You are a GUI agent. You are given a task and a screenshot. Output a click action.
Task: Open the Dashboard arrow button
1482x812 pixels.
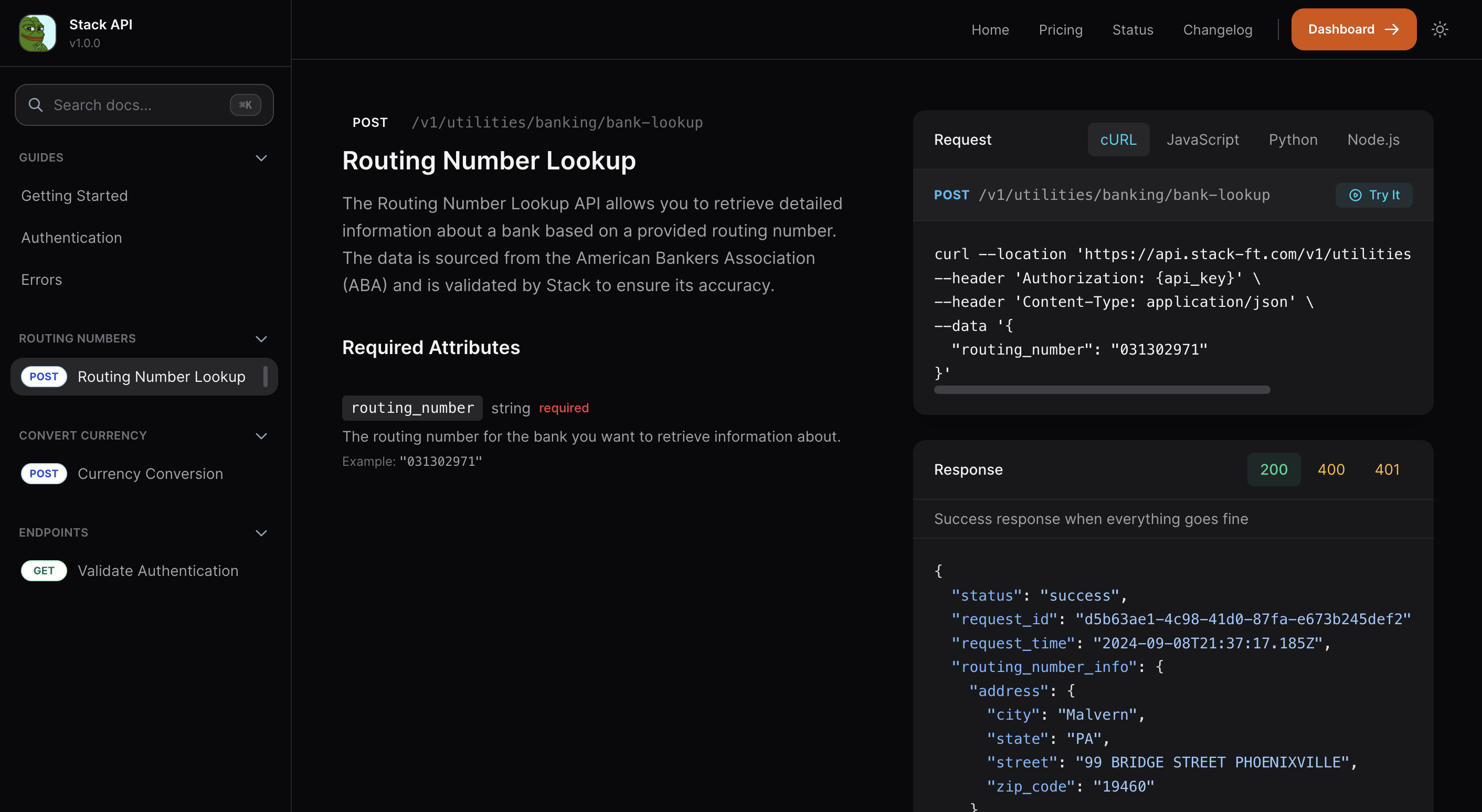[1353, 29]
